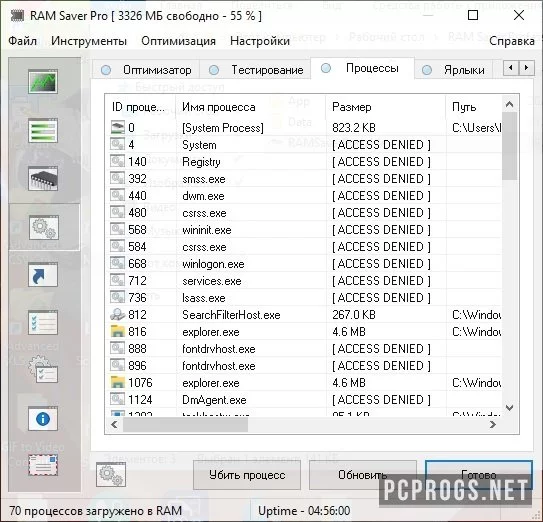The height and width of the screenshot is (522, 543).
Task: Click the explorer.exe icon for PID 1076
Action: (118, 382)
